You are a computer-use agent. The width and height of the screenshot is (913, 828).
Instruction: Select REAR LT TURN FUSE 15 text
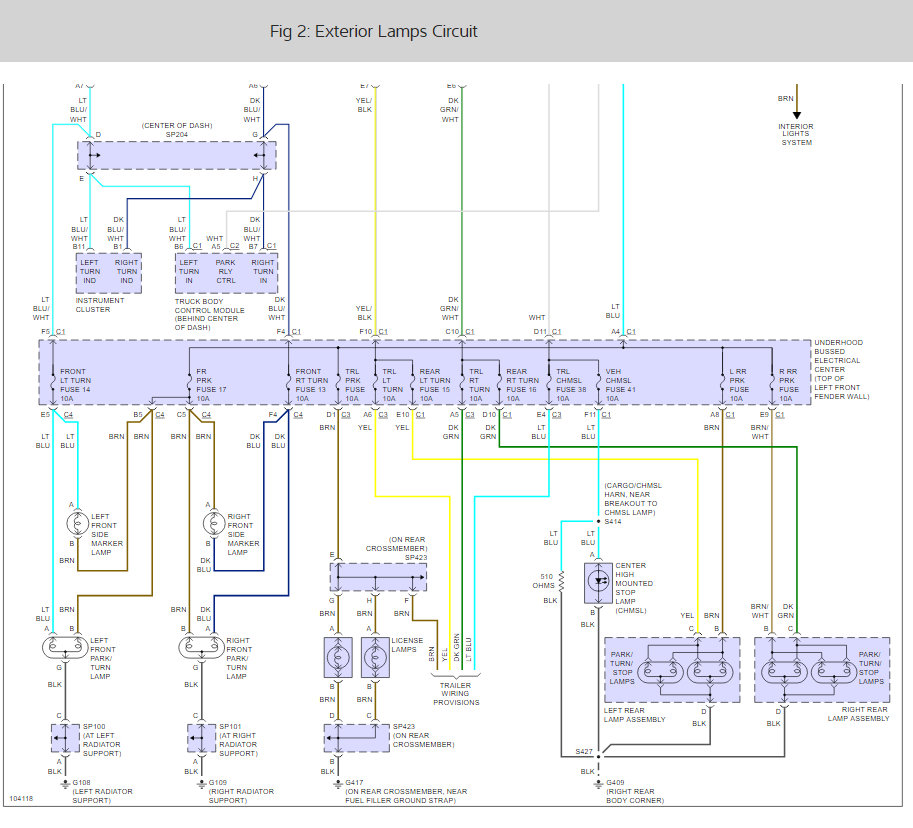(x=435, y=385)
